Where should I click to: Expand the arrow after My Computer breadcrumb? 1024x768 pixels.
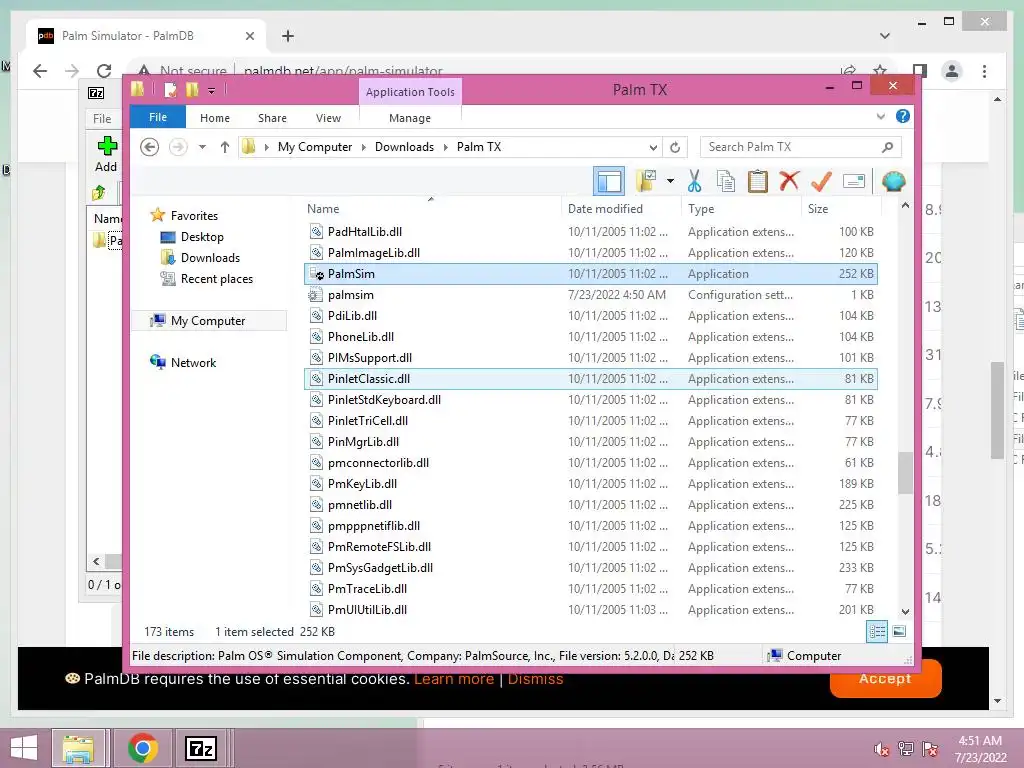(x=364, y=148)
